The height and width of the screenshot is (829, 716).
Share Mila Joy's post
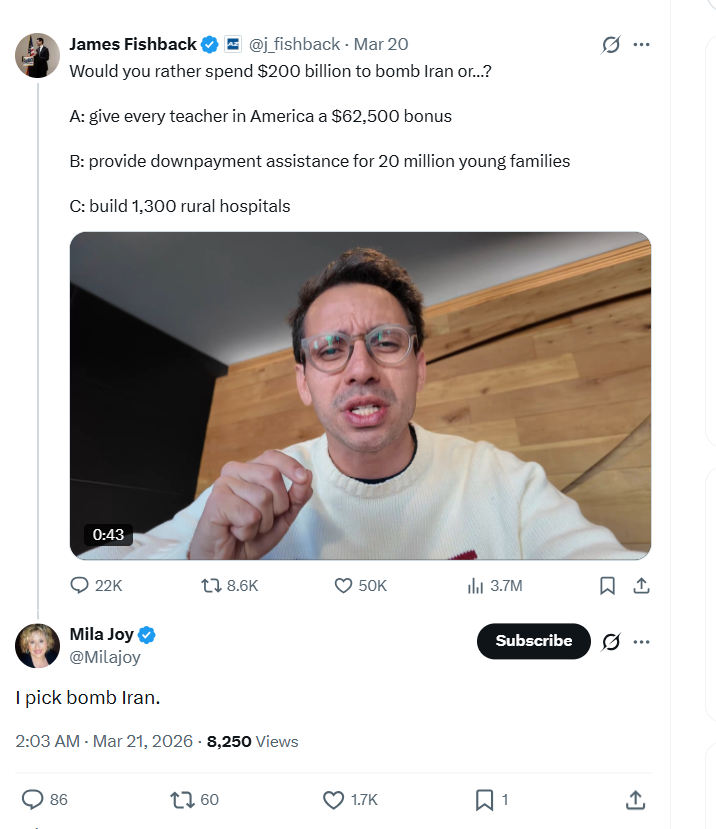point(634,799)
